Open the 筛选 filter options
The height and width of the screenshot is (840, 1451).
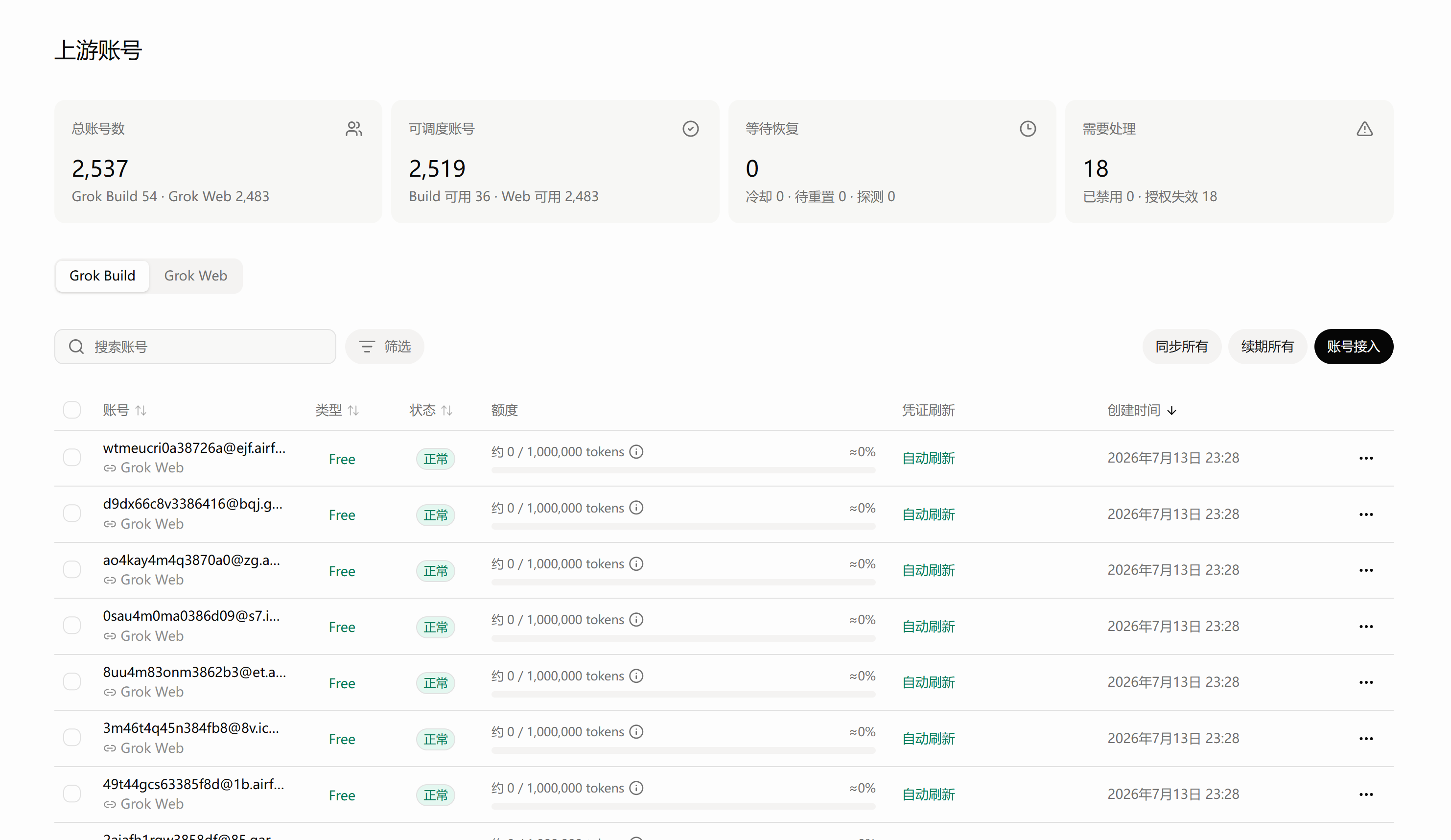[385, 347]
